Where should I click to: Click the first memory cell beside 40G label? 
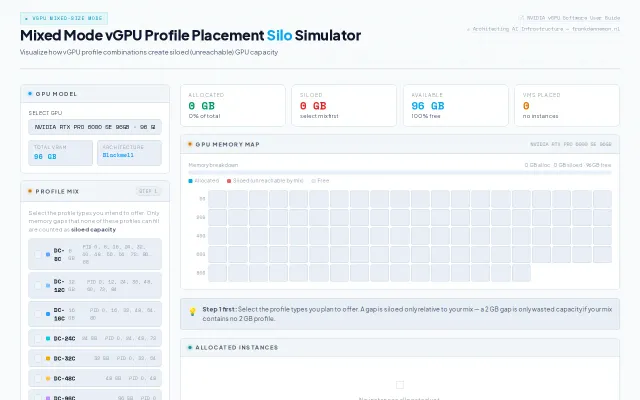217,236
